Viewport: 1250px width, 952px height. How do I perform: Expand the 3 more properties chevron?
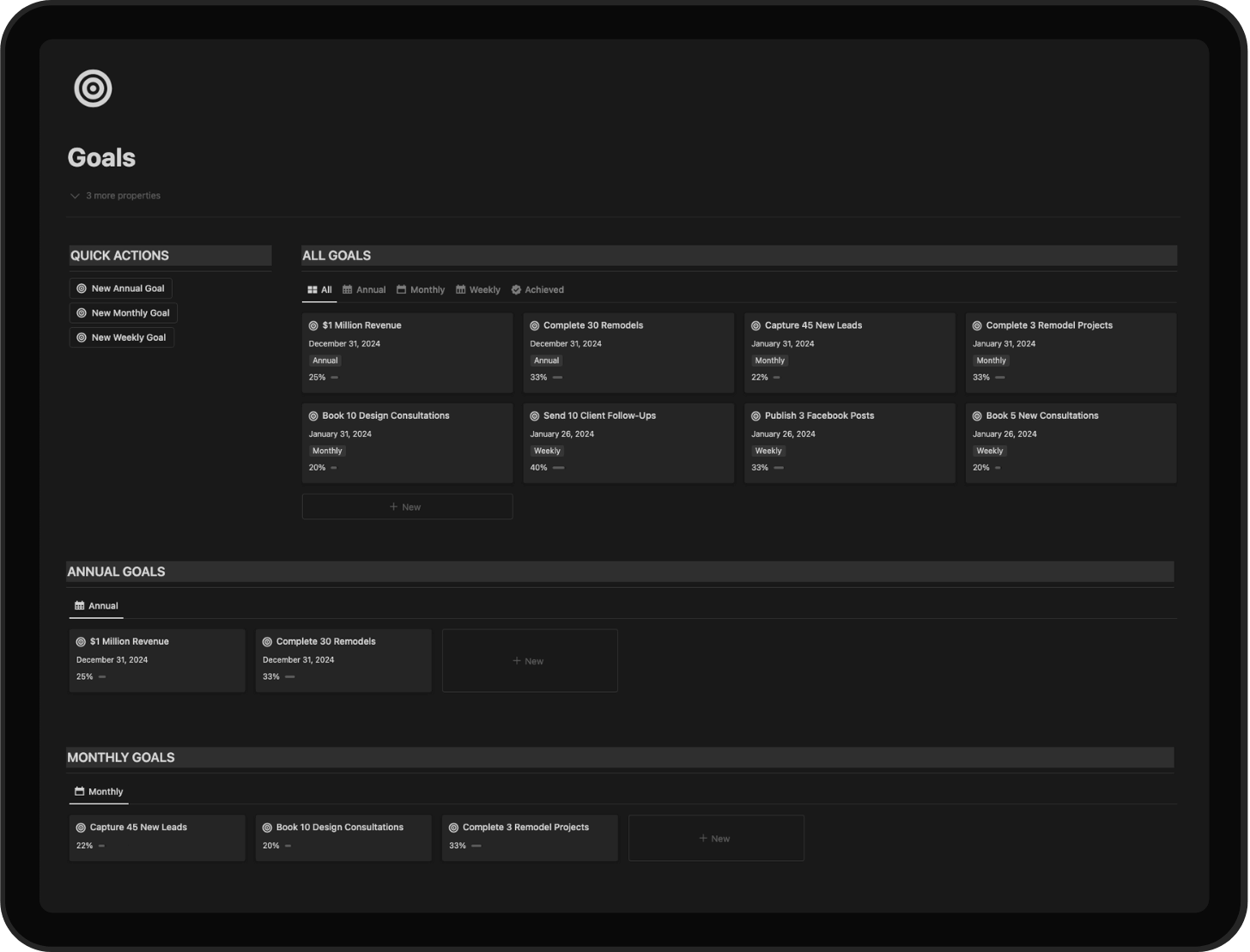(x=75, y=196)
